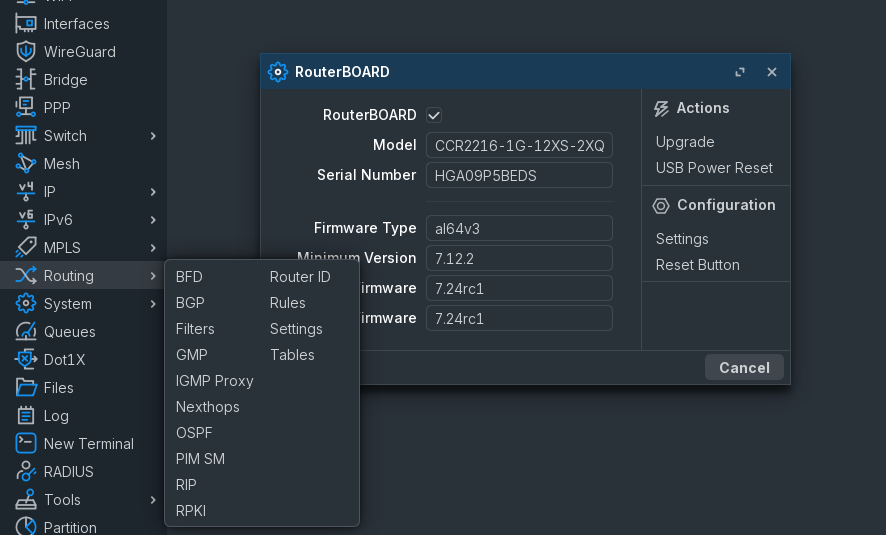Click the Upgrade action link
The image size is (886, 535).
point(685,142)
